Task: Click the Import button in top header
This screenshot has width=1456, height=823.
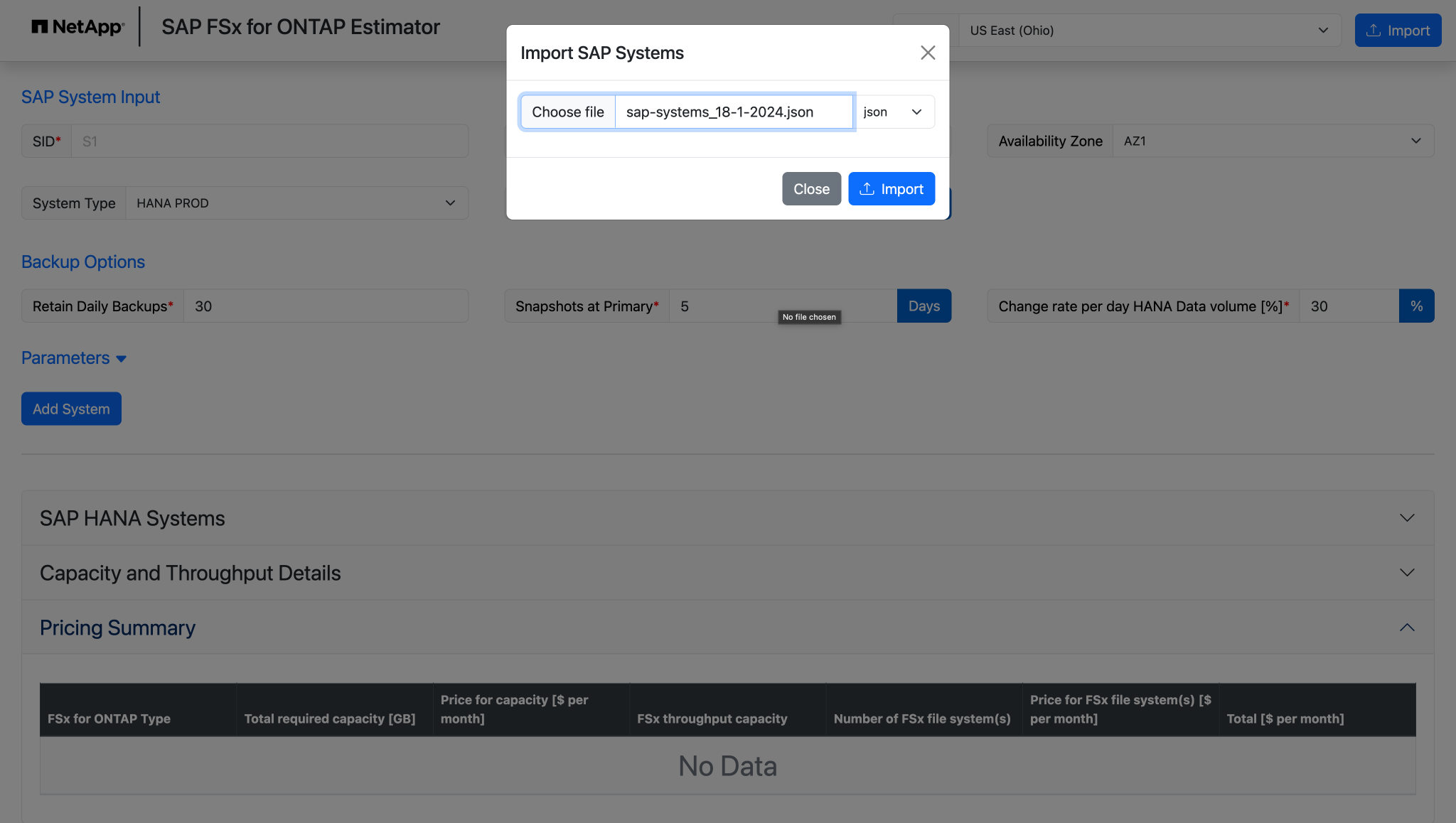Action: (1398, 30)
